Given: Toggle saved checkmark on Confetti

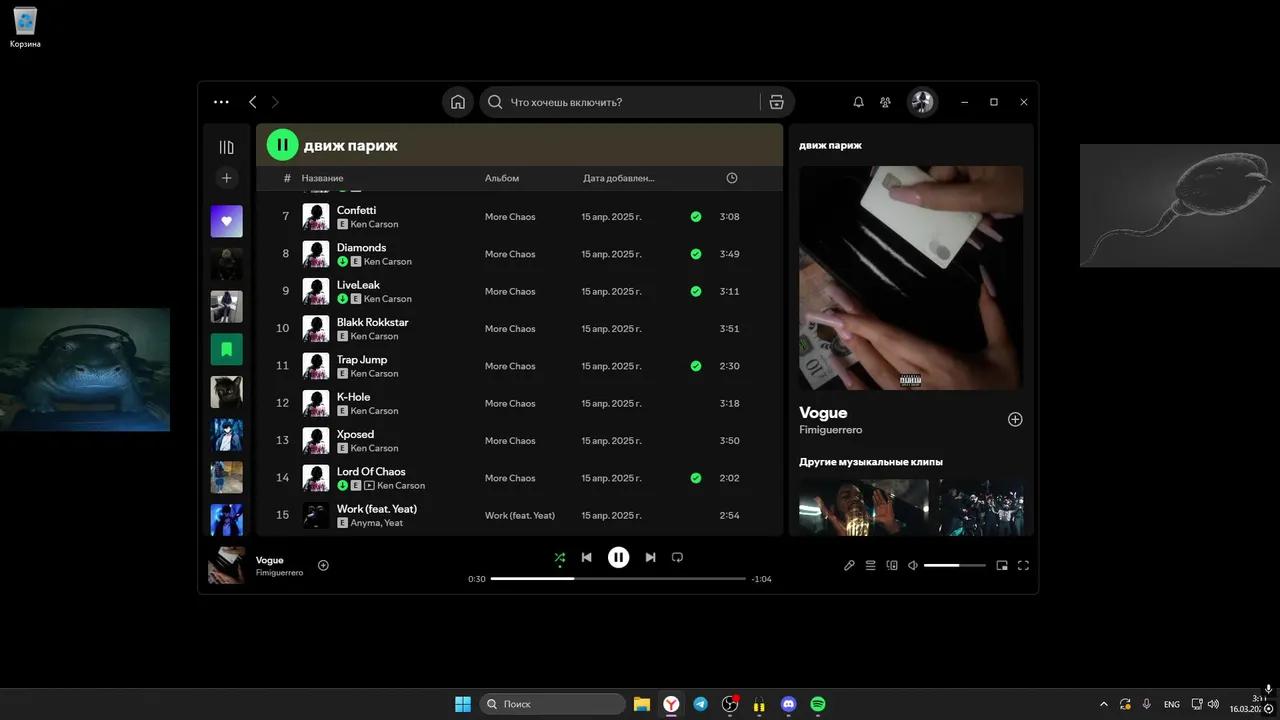Looking at the screenshot, I should [696, 217].
